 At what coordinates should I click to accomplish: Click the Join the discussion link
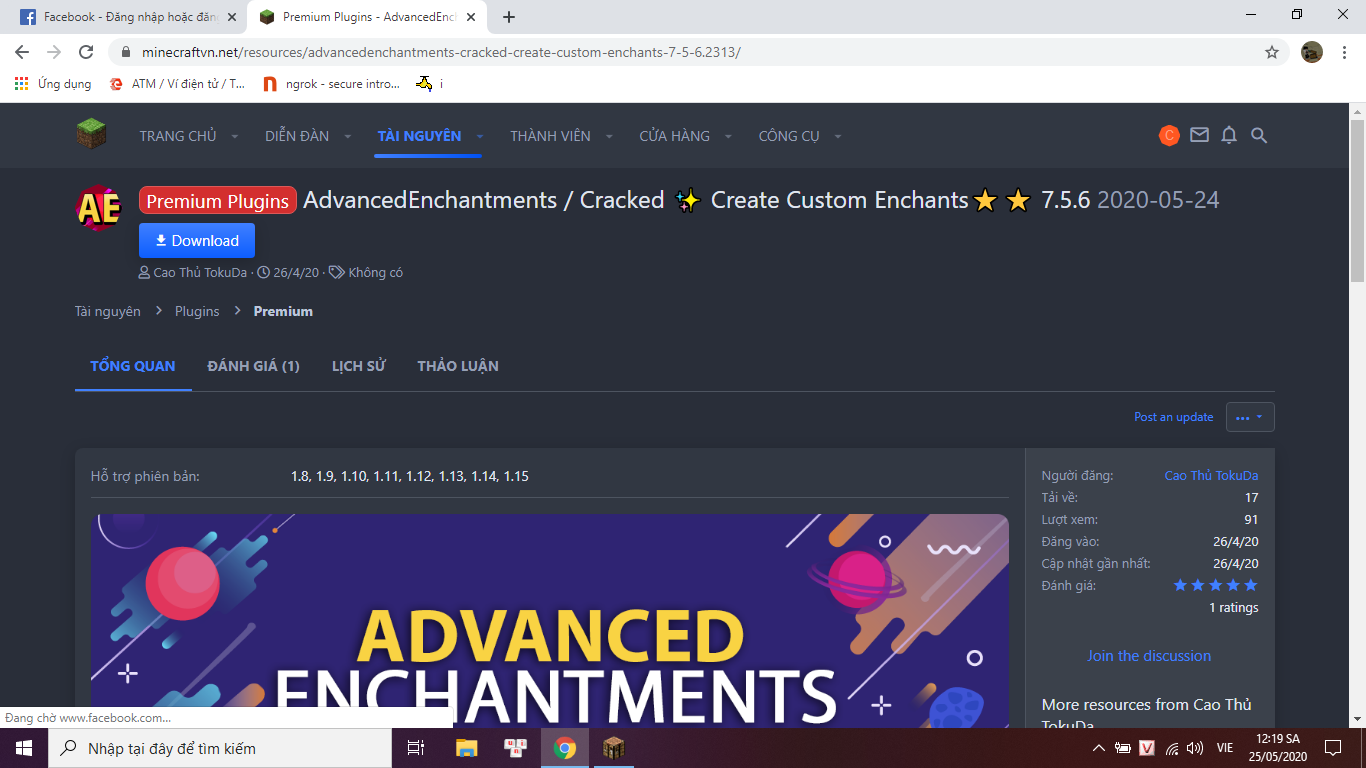[x=1149, y=656]
